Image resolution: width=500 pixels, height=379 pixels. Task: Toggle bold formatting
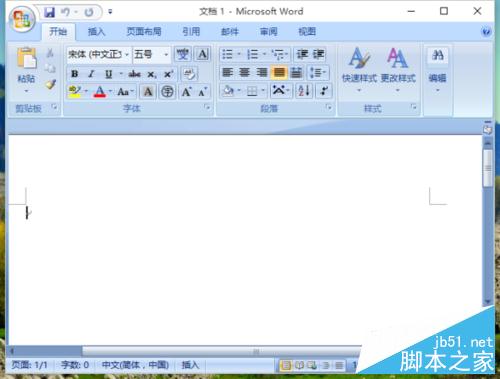75,74
